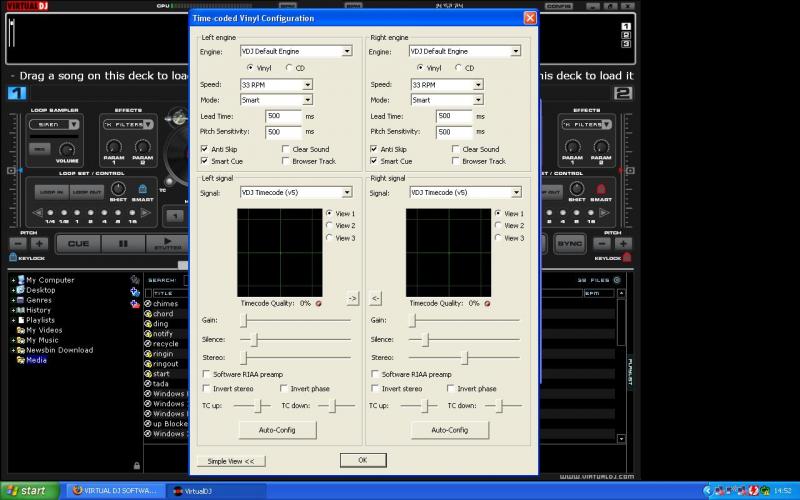The width and height of the screenshot is (800, 500).
Task: Select the Desktop folder in browser
Action: (41, 290)
